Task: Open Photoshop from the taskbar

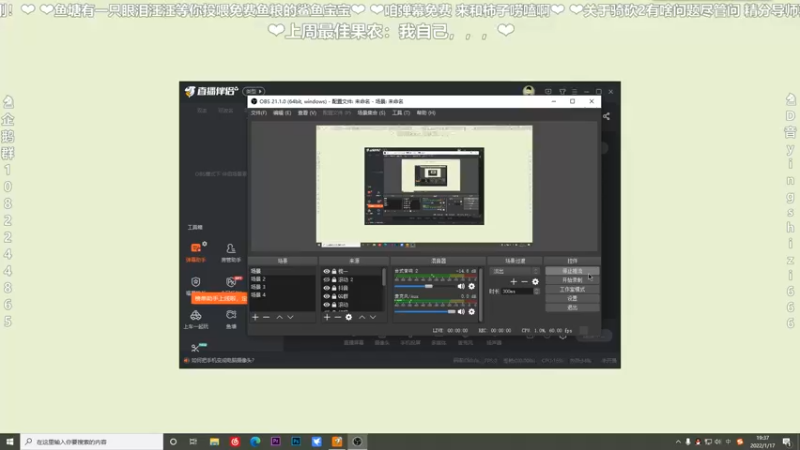Action: point(296,442)
